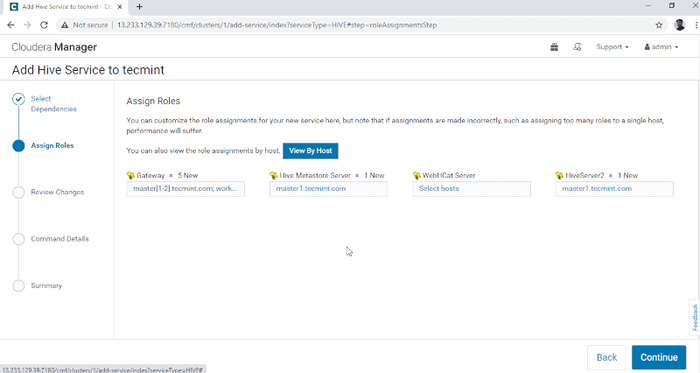
Task: Expand the admin user dropdown
Action: [x=661, y=47]
